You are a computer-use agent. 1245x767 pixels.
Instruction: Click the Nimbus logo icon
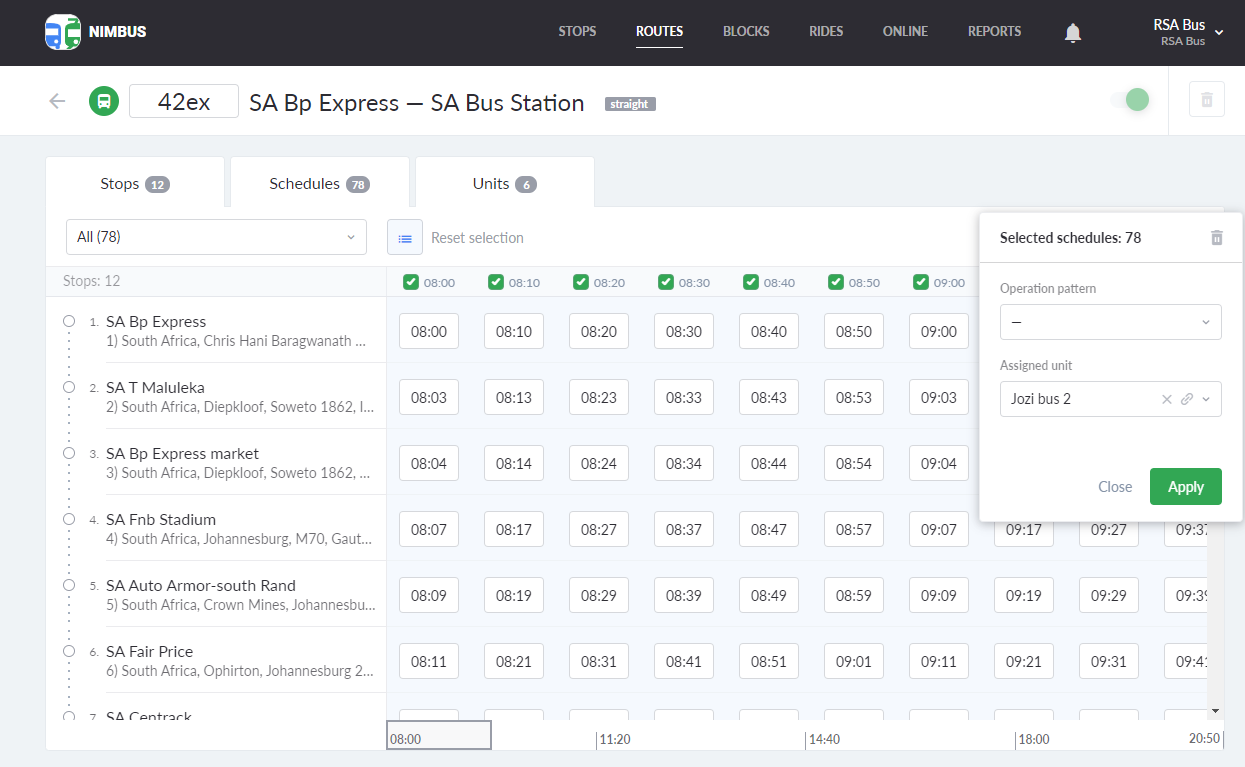[x=63, y=32]
